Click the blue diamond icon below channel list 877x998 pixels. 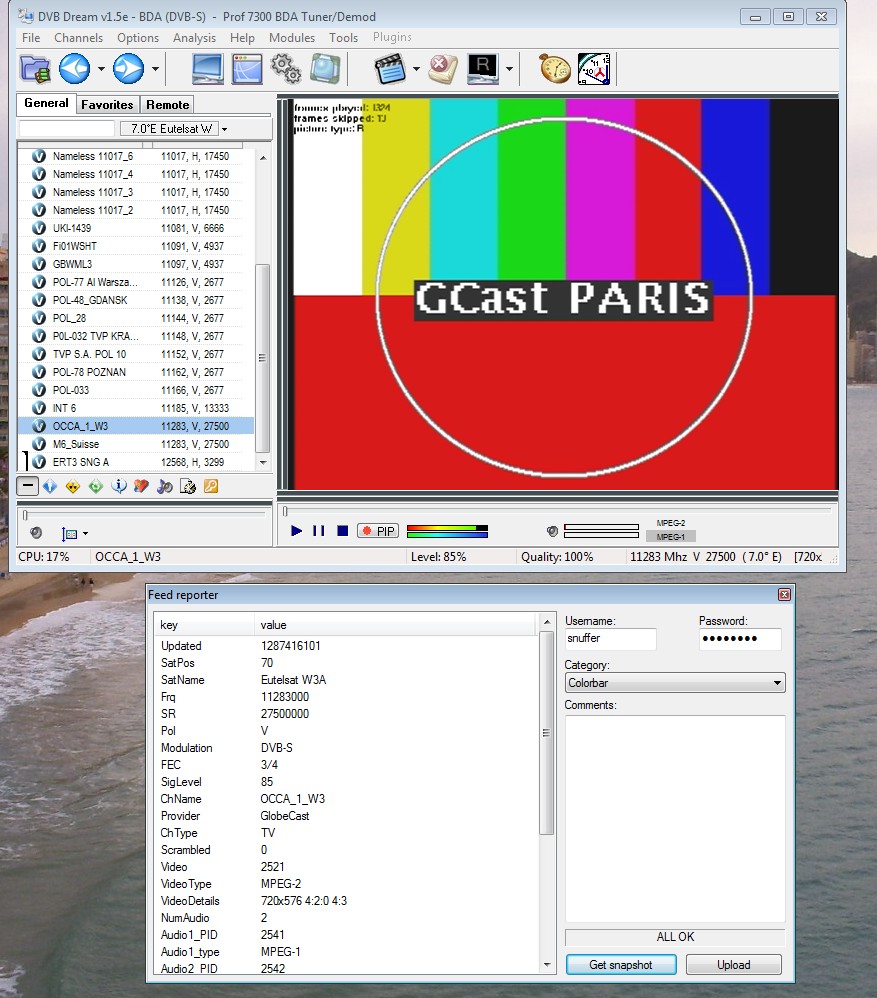[x=50, y=486]
